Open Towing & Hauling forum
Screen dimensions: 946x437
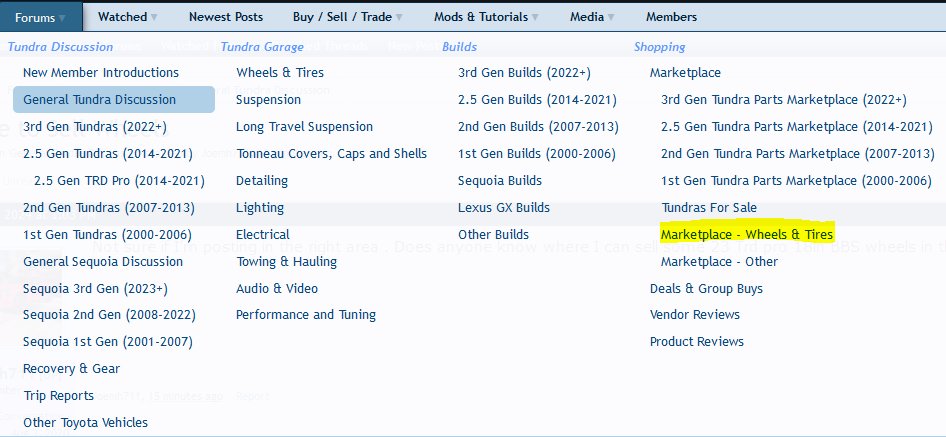tap(287, 261)
